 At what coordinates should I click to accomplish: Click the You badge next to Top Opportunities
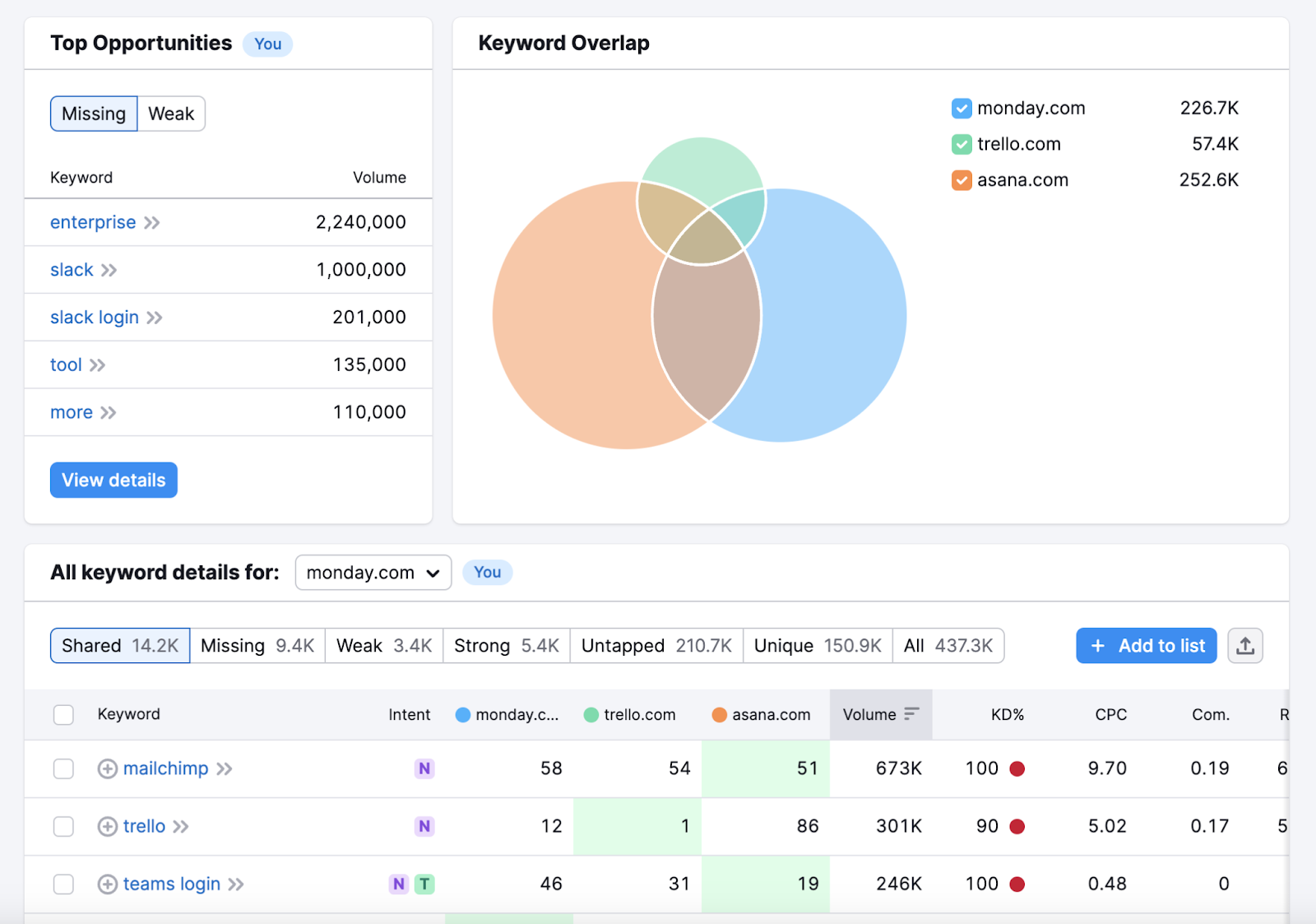pos(267,44)
